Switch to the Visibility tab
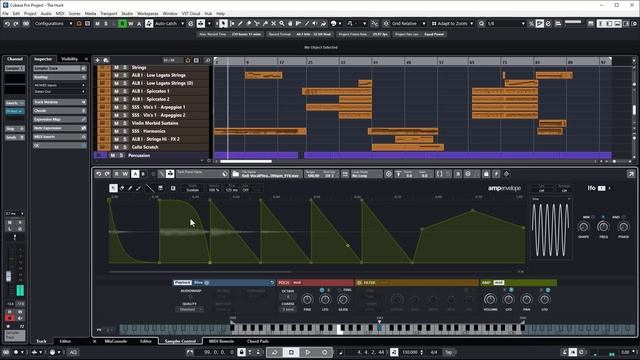The image size is (640, 360). pyautogui.click(x=69, y=59)
